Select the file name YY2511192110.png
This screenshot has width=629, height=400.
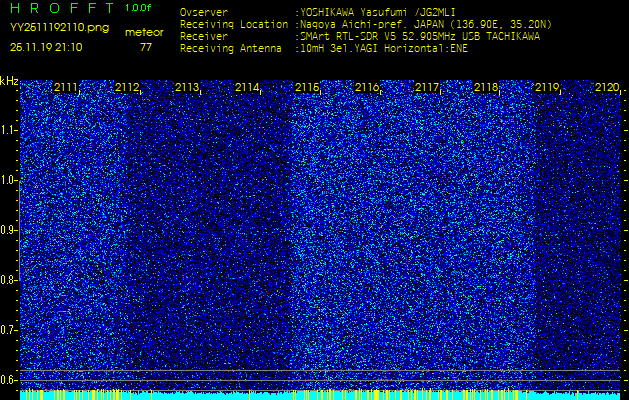pyautogui.click(x=59, y=28)
